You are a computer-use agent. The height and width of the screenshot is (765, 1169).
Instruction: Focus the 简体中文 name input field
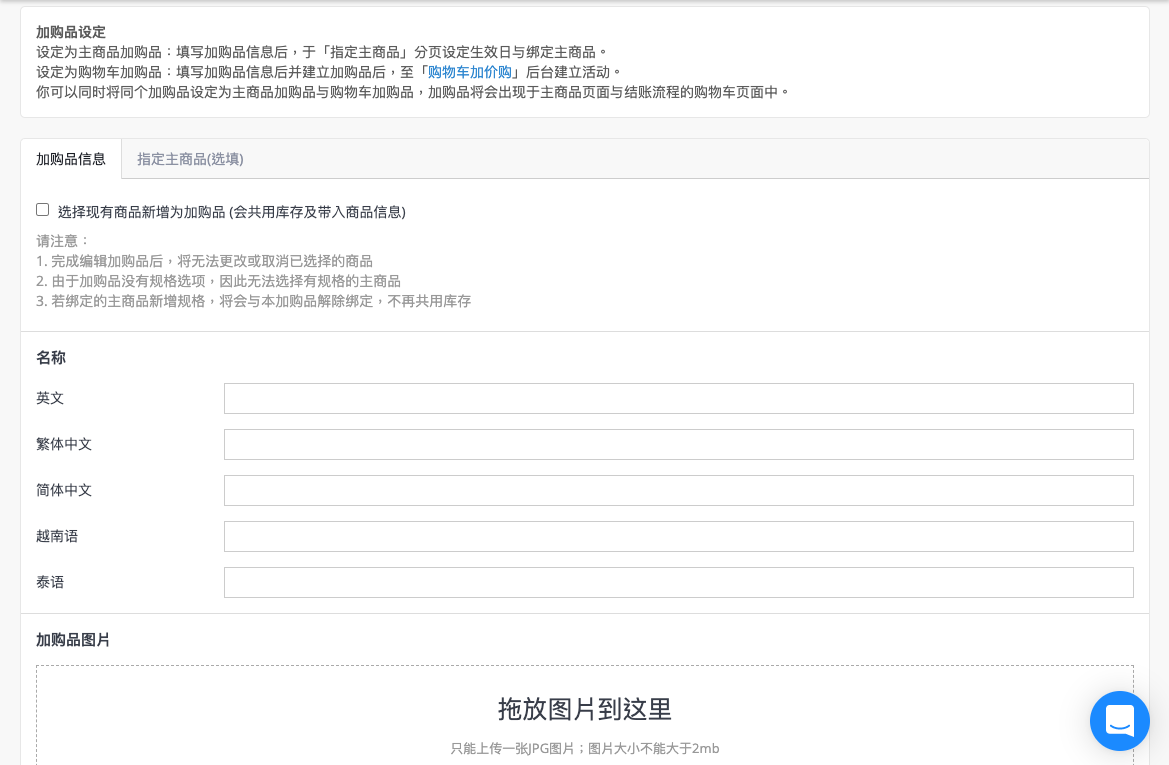678,491
